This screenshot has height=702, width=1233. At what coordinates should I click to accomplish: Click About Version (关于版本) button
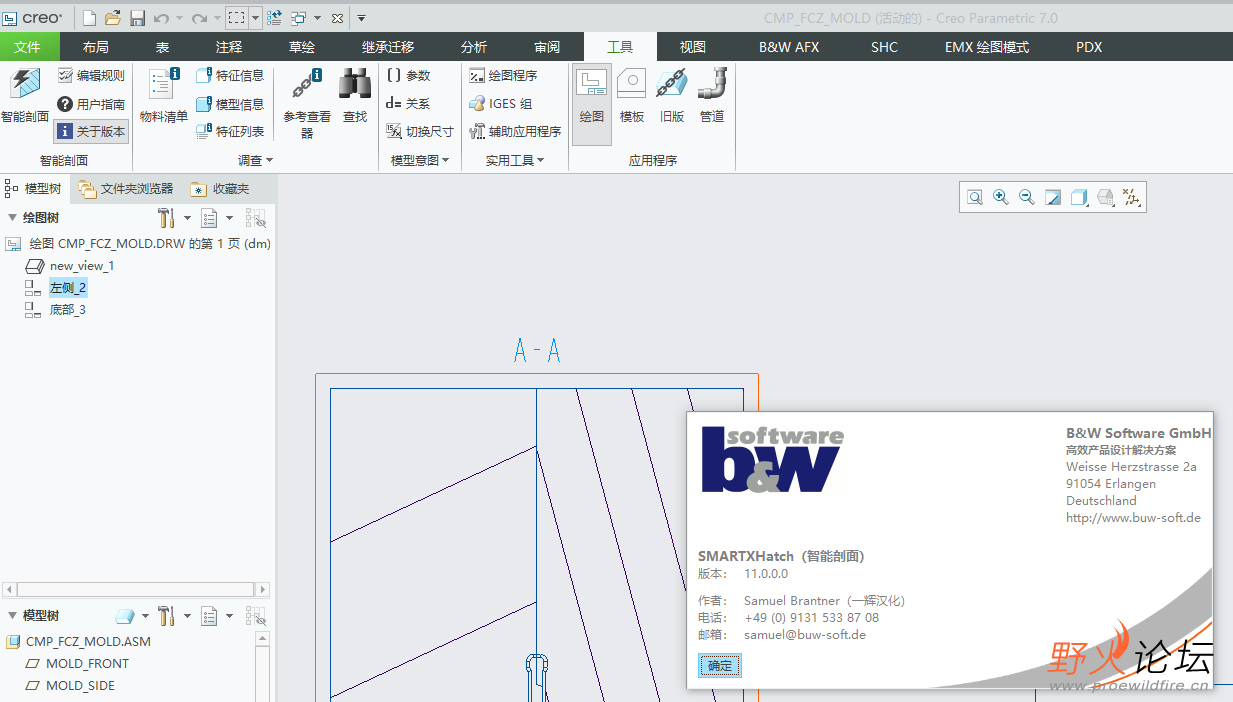pos(91,131)
